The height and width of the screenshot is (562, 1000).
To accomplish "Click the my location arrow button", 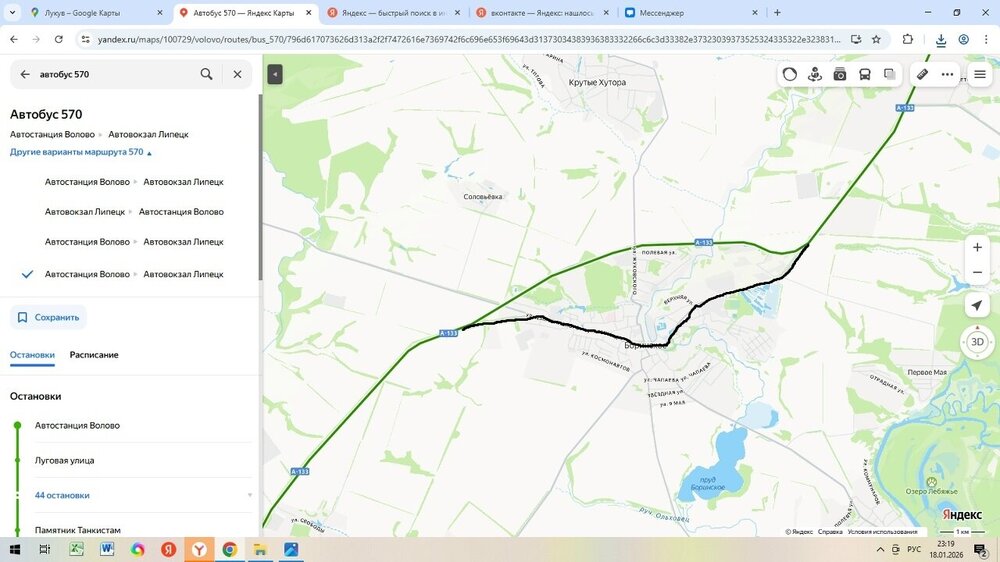I will 977,305.
